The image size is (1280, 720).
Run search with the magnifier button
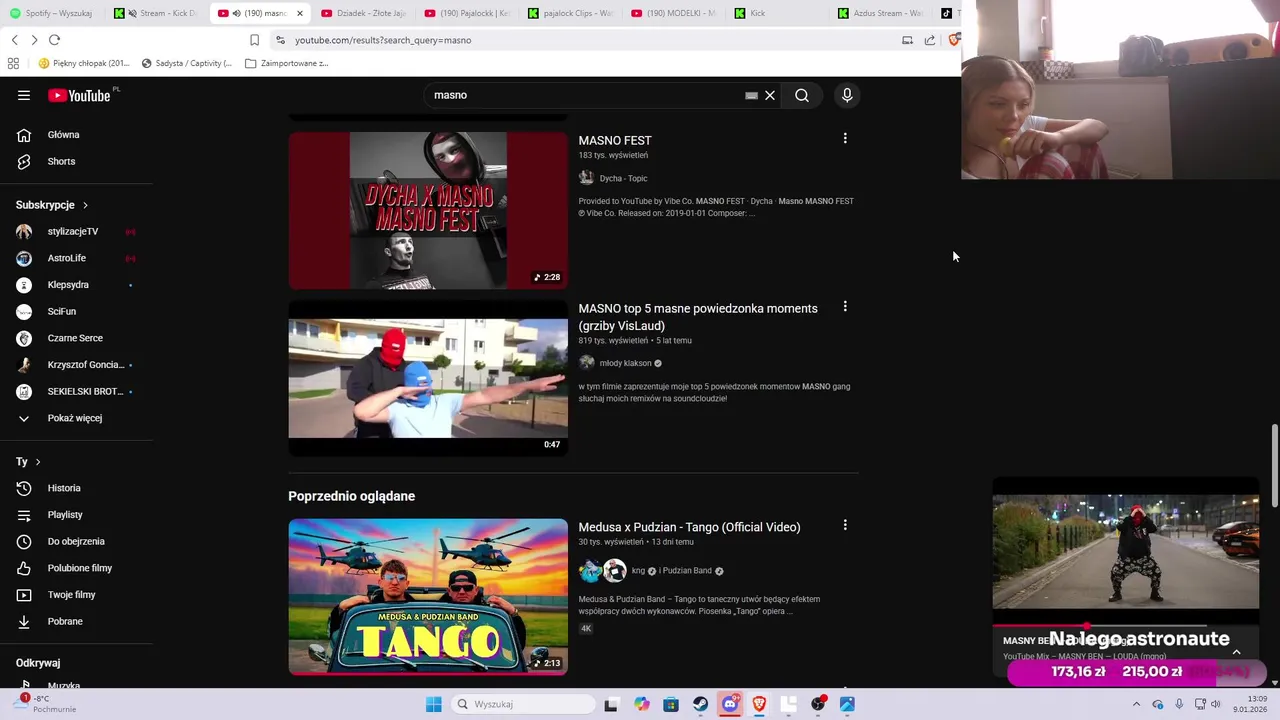coord(802,95)
